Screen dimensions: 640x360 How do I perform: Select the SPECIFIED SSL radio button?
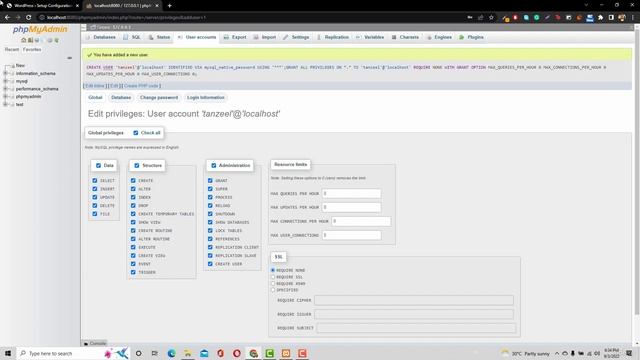pos(273,290)
